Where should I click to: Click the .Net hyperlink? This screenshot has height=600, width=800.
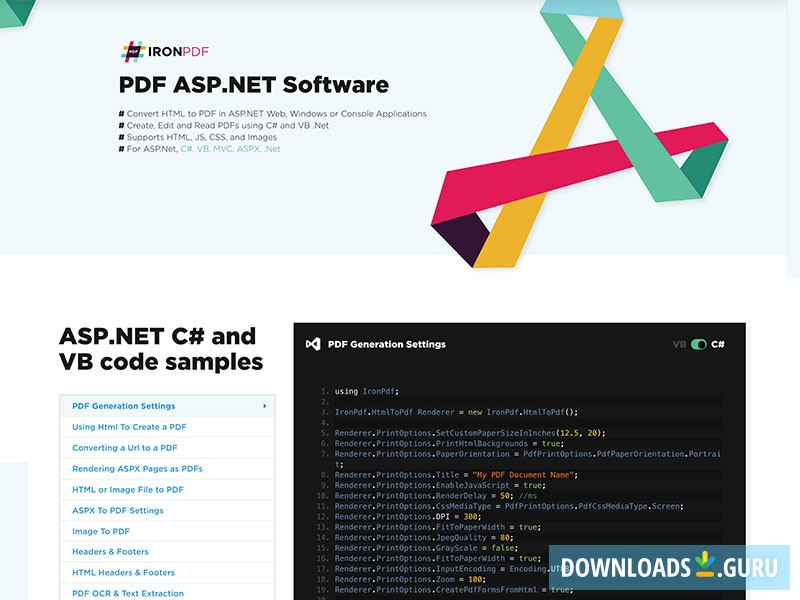pyautogui.click(x=270, y=147)
